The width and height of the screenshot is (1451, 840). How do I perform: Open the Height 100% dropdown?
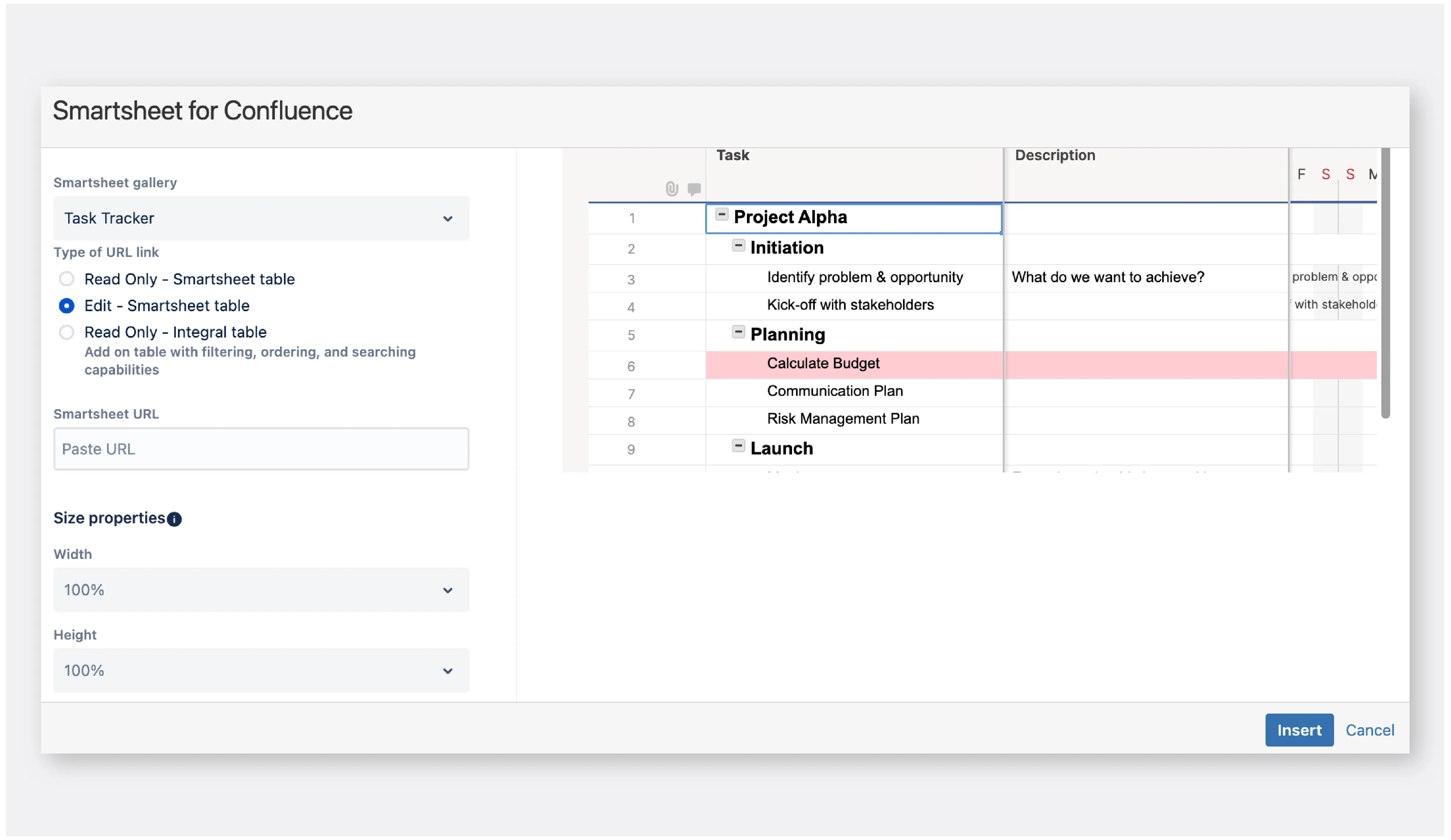pos(261,671)
